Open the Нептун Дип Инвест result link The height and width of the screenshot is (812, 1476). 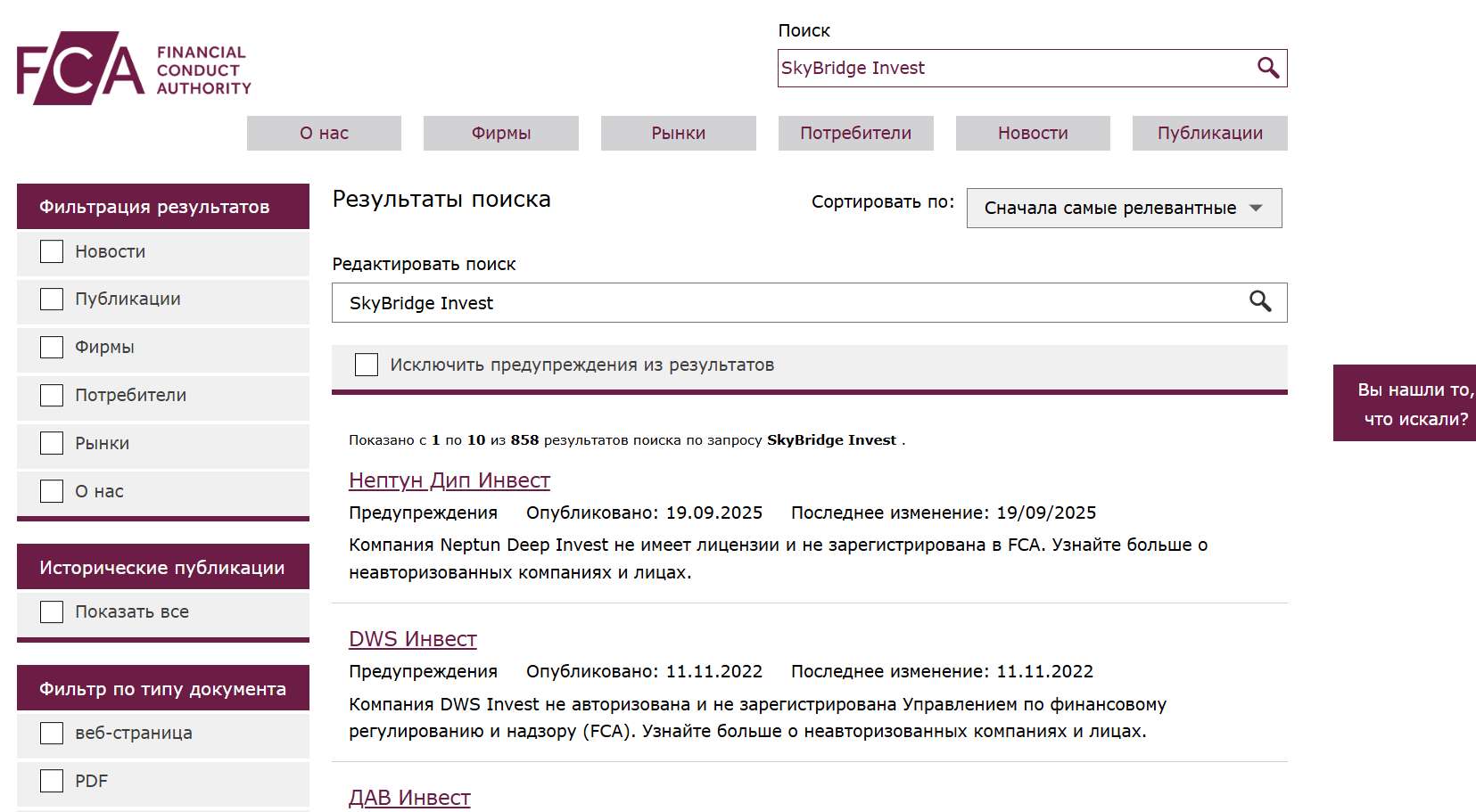tap(449, 480)
